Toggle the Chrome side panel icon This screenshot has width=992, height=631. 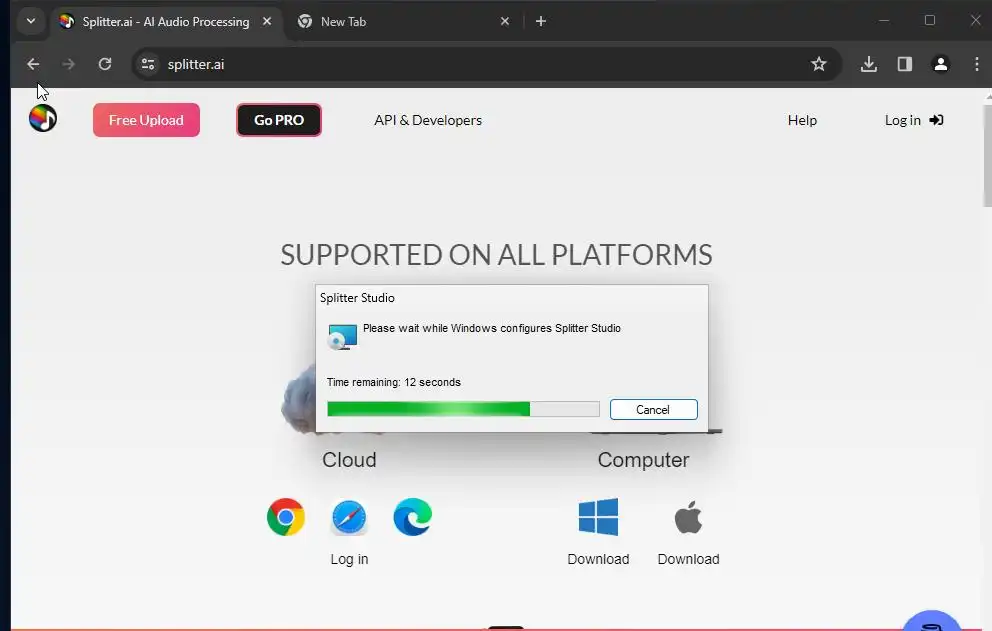[905, 64]
